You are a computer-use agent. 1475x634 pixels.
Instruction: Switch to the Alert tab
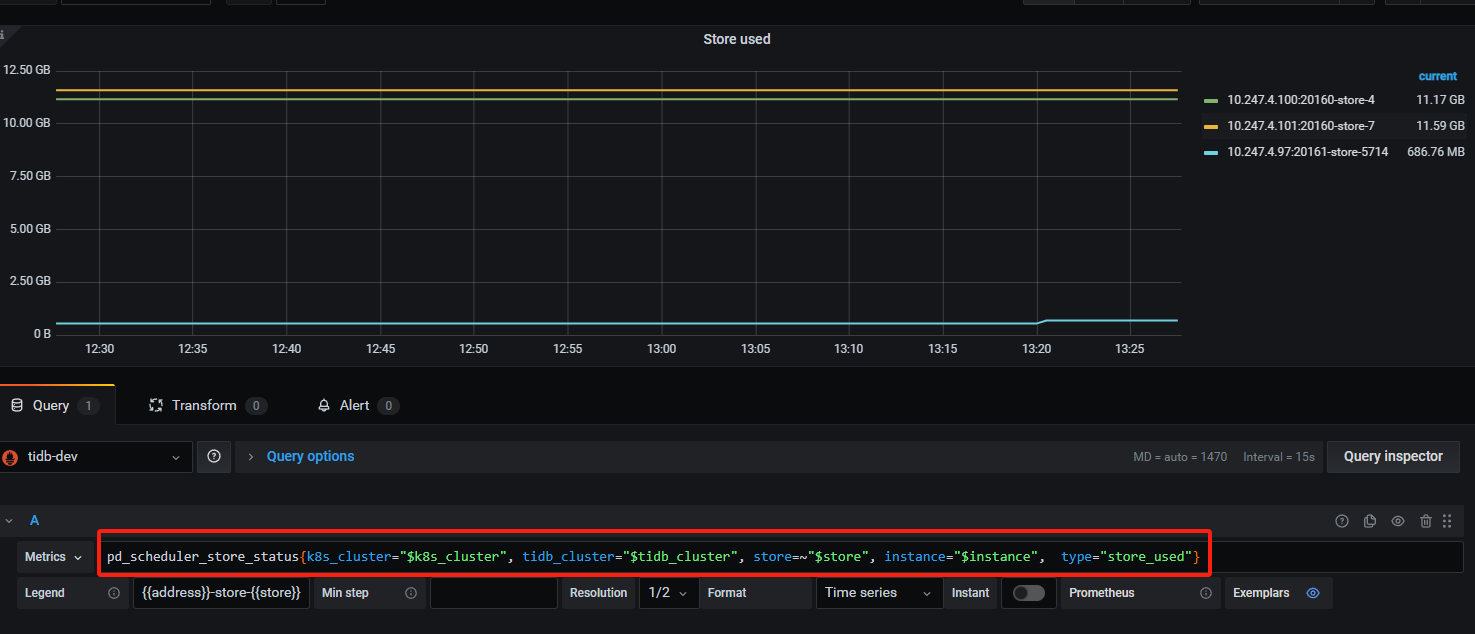coord(355,405)
